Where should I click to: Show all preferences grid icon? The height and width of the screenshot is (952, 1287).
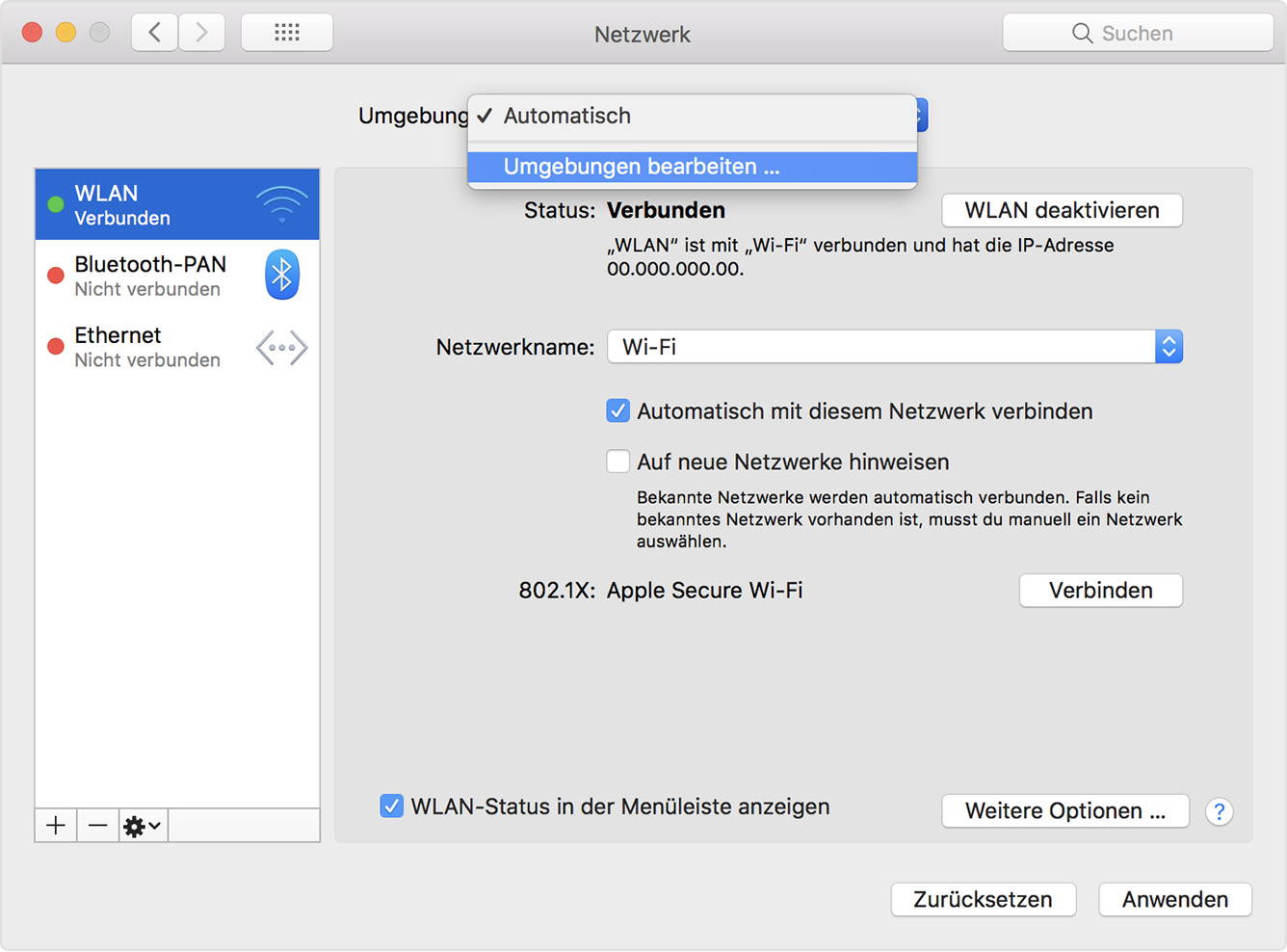(286, 33)
